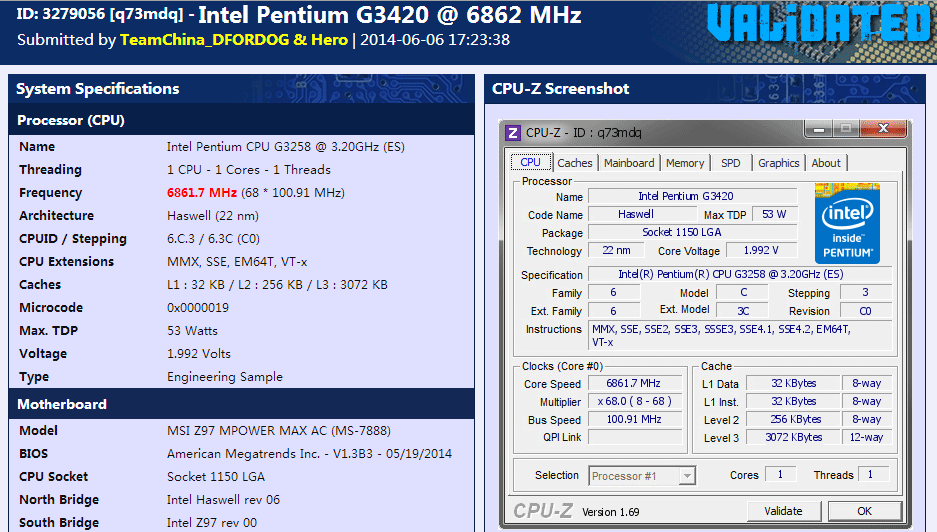Click the CPU-Z purple Z window icon

(513, 132)
